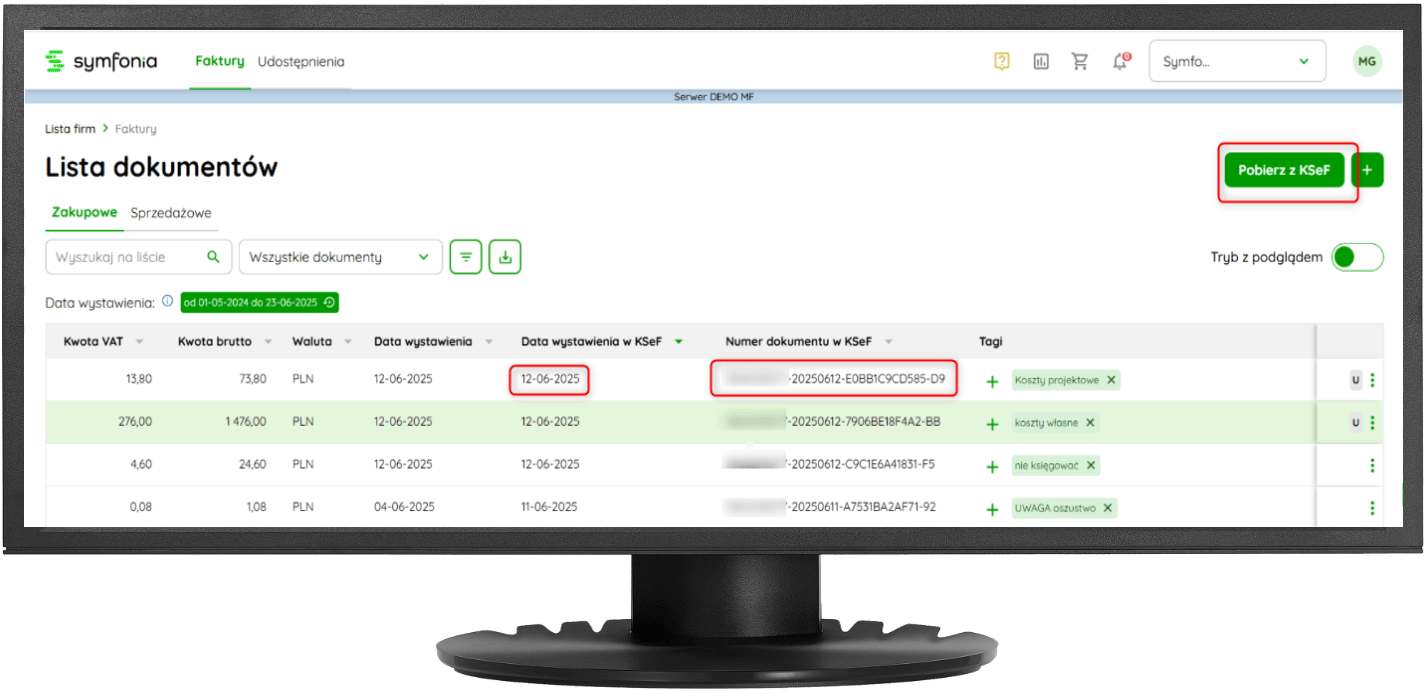Click the download export icon button

click(x=505, y=257)
